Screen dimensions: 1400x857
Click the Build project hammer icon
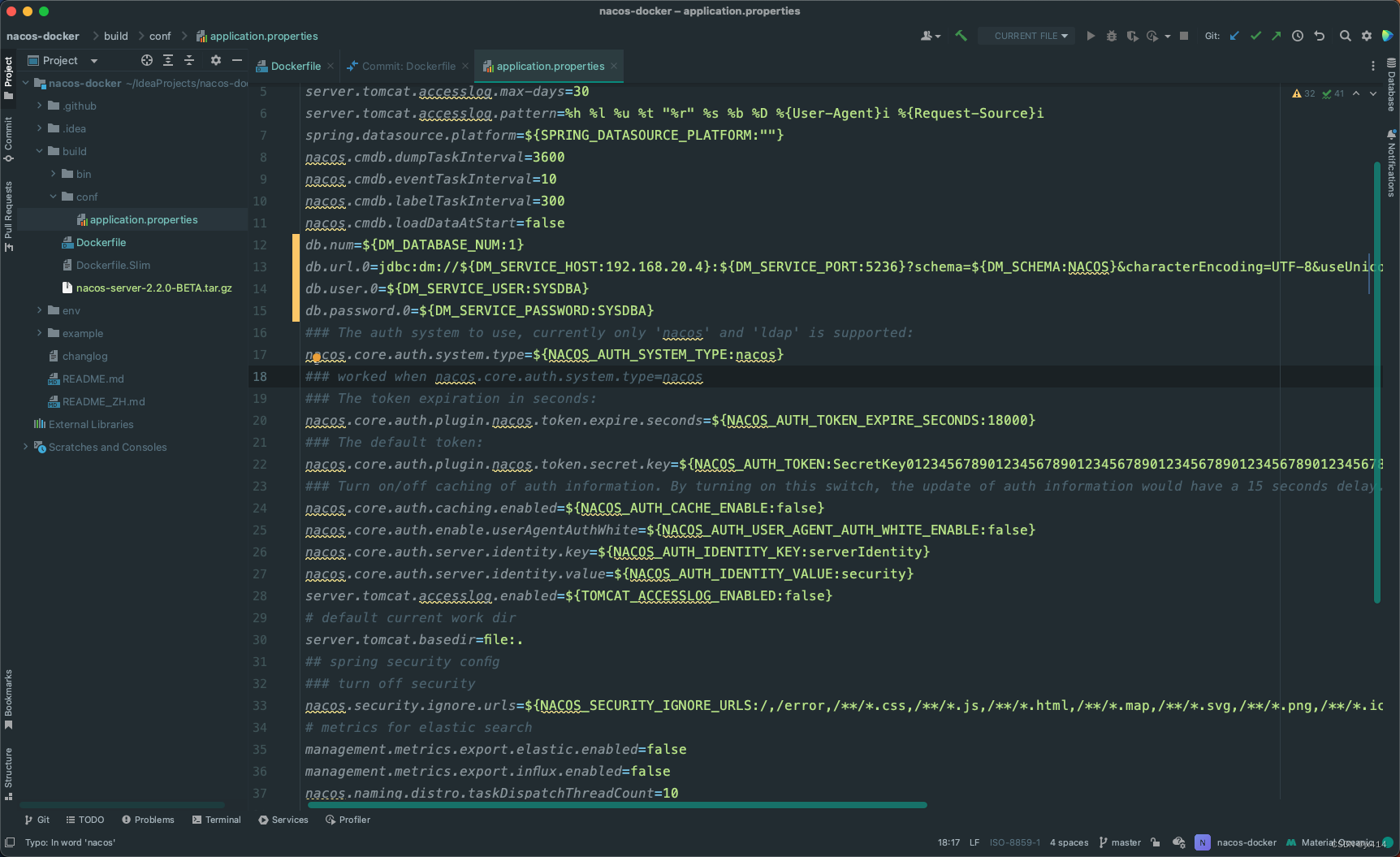point(961,36)
